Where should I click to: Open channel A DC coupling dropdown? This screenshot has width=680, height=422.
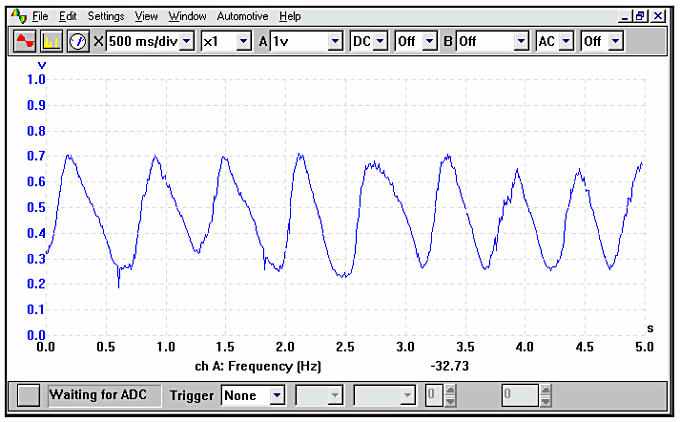[381, 41]
